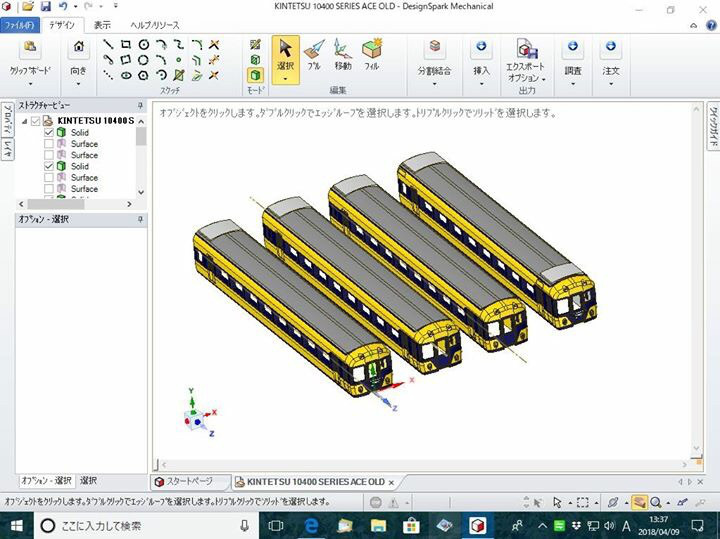Viewport: 720px width, 539px height.
Task: Select the Line sketch tool
Action: [x=108, y=44]
